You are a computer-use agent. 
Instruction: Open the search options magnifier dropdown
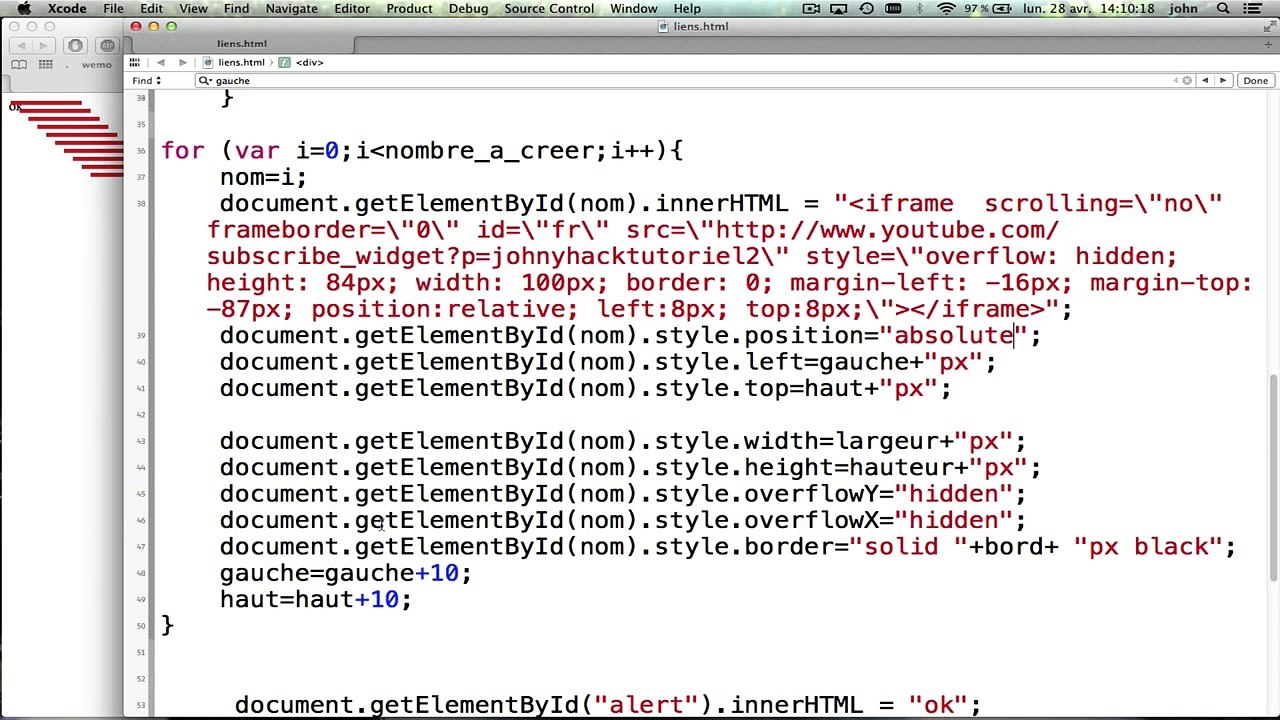[x=206, y=81]
